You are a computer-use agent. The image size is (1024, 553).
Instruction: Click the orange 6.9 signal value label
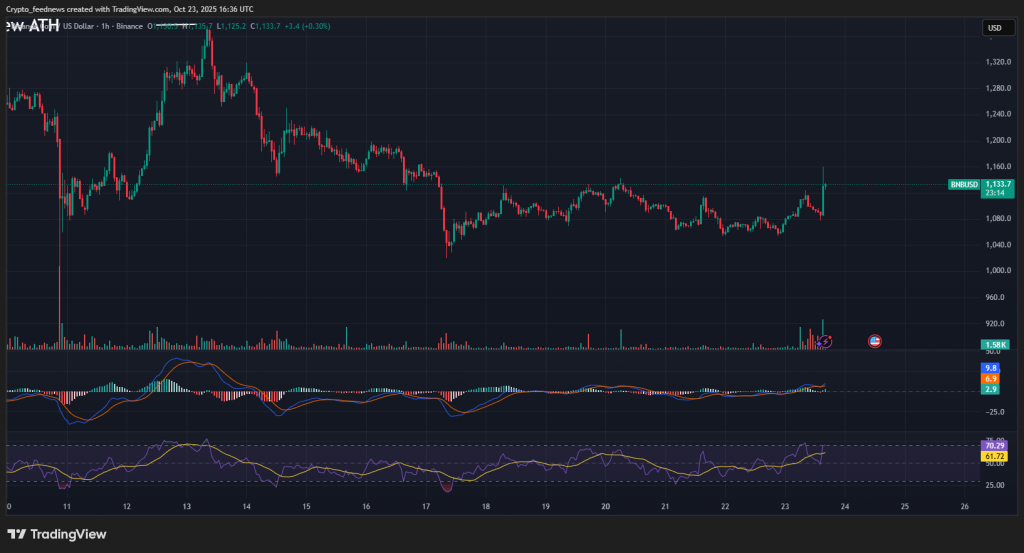[991, 378]
